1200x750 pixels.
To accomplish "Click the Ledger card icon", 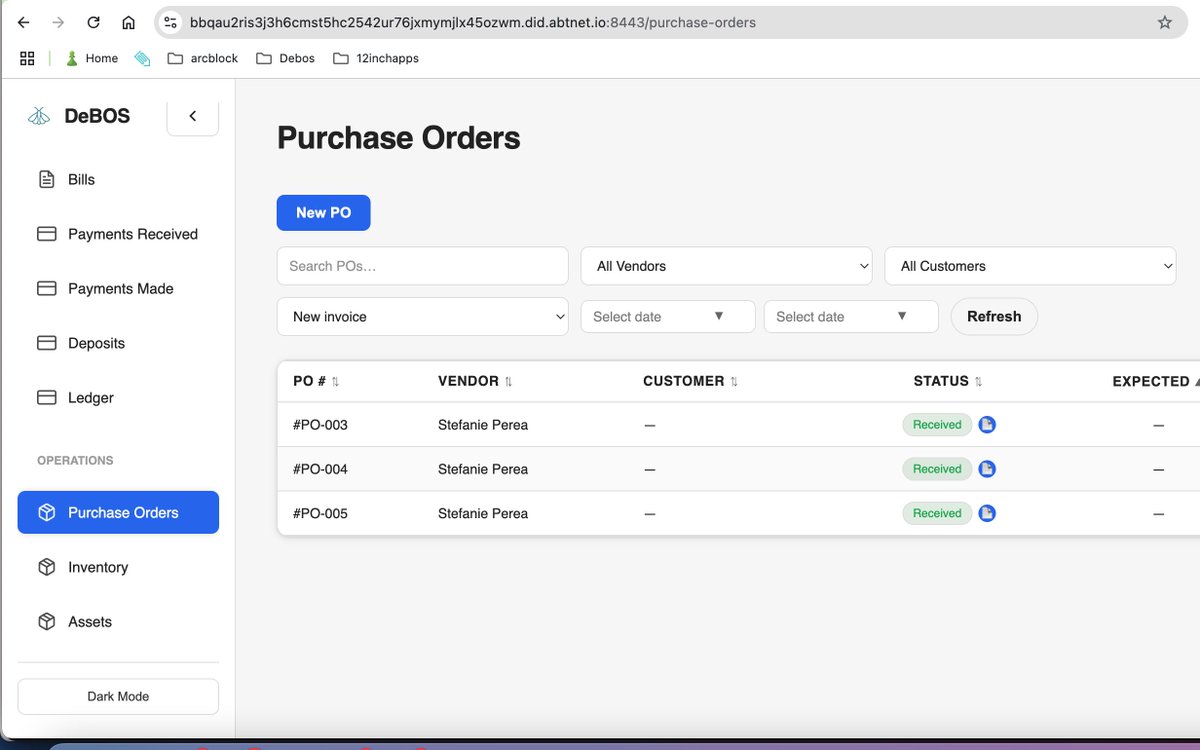I will tap(46, 397).
